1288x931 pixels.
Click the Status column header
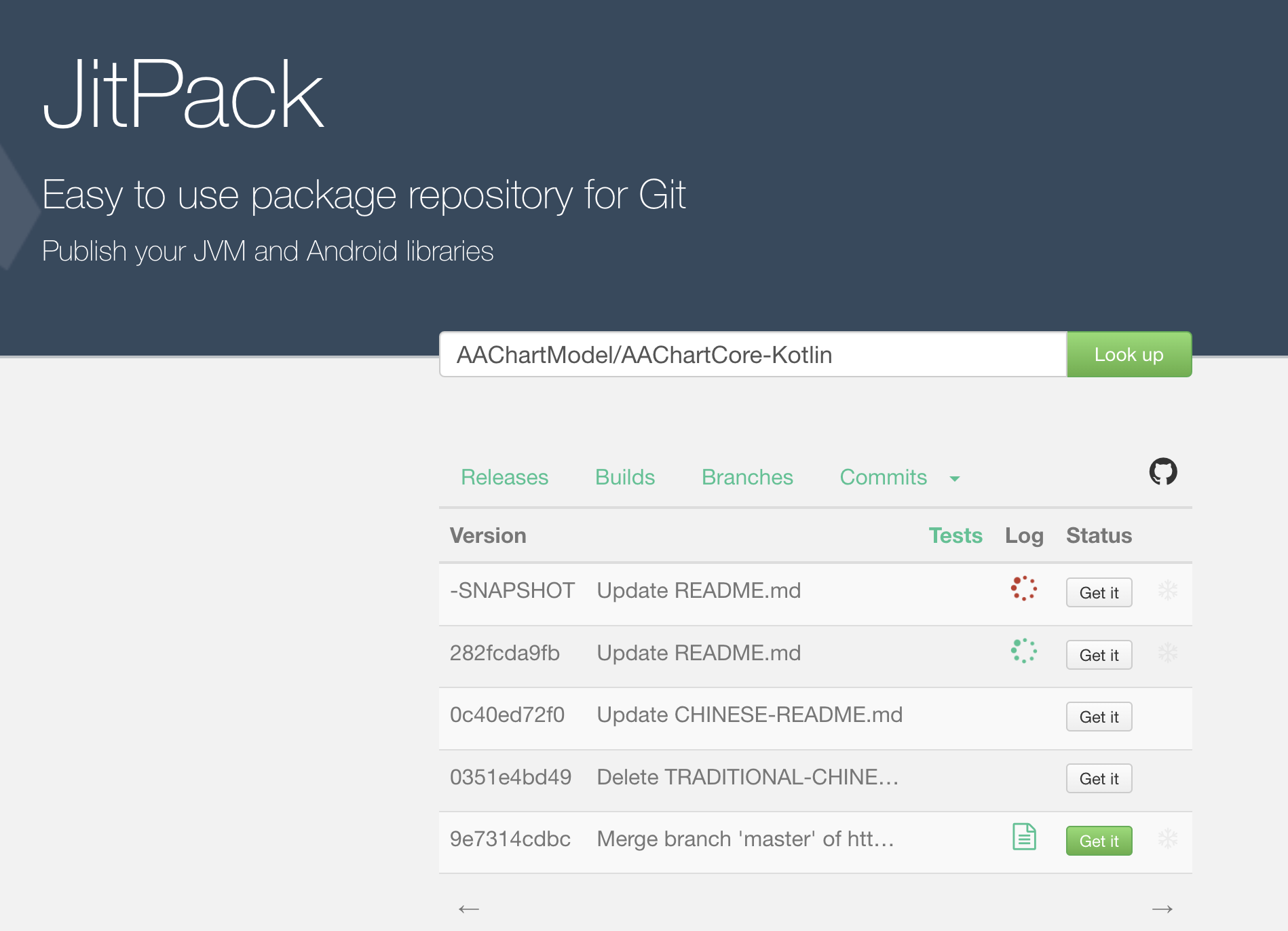pyautogui.click(x=1099, y=535)
